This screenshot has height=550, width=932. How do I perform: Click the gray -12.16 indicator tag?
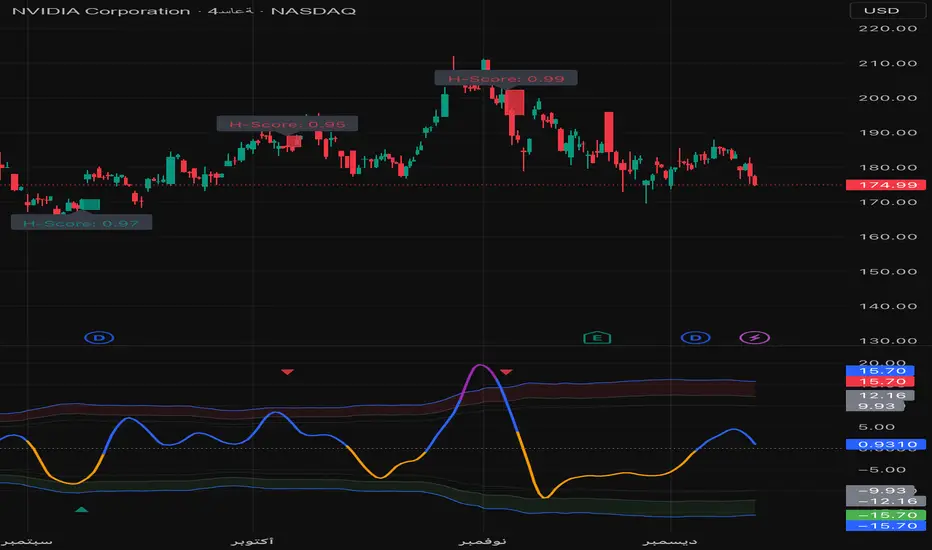click(x=886, y=501)
